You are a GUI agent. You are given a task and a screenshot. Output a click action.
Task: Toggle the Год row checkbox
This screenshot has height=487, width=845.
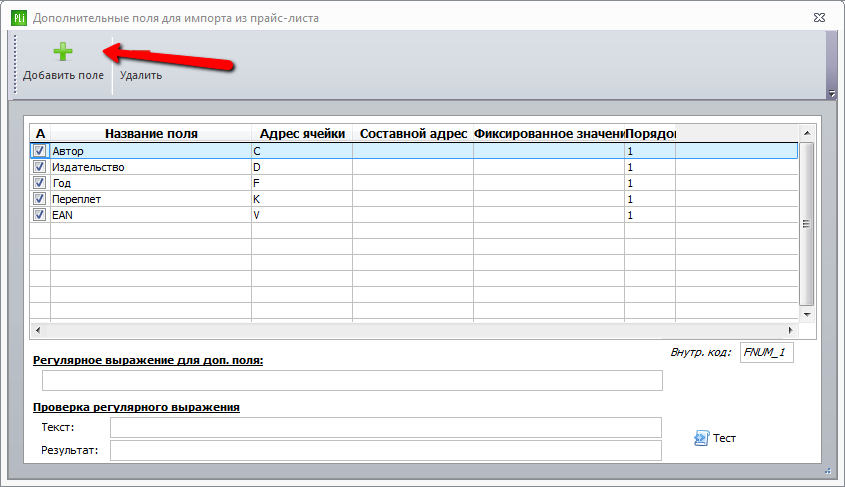click(39, 183)
